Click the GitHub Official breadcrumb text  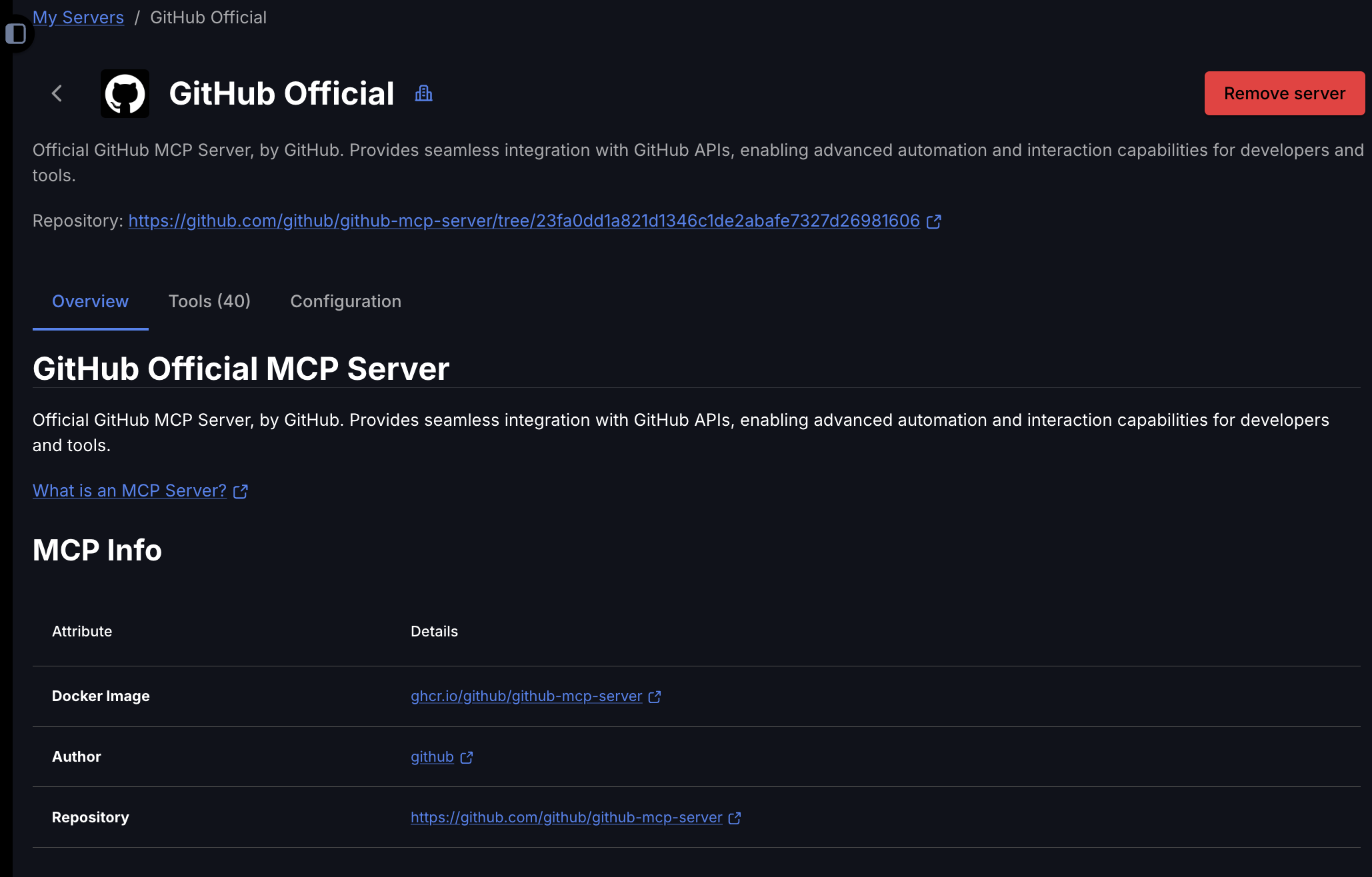[208, 17]
